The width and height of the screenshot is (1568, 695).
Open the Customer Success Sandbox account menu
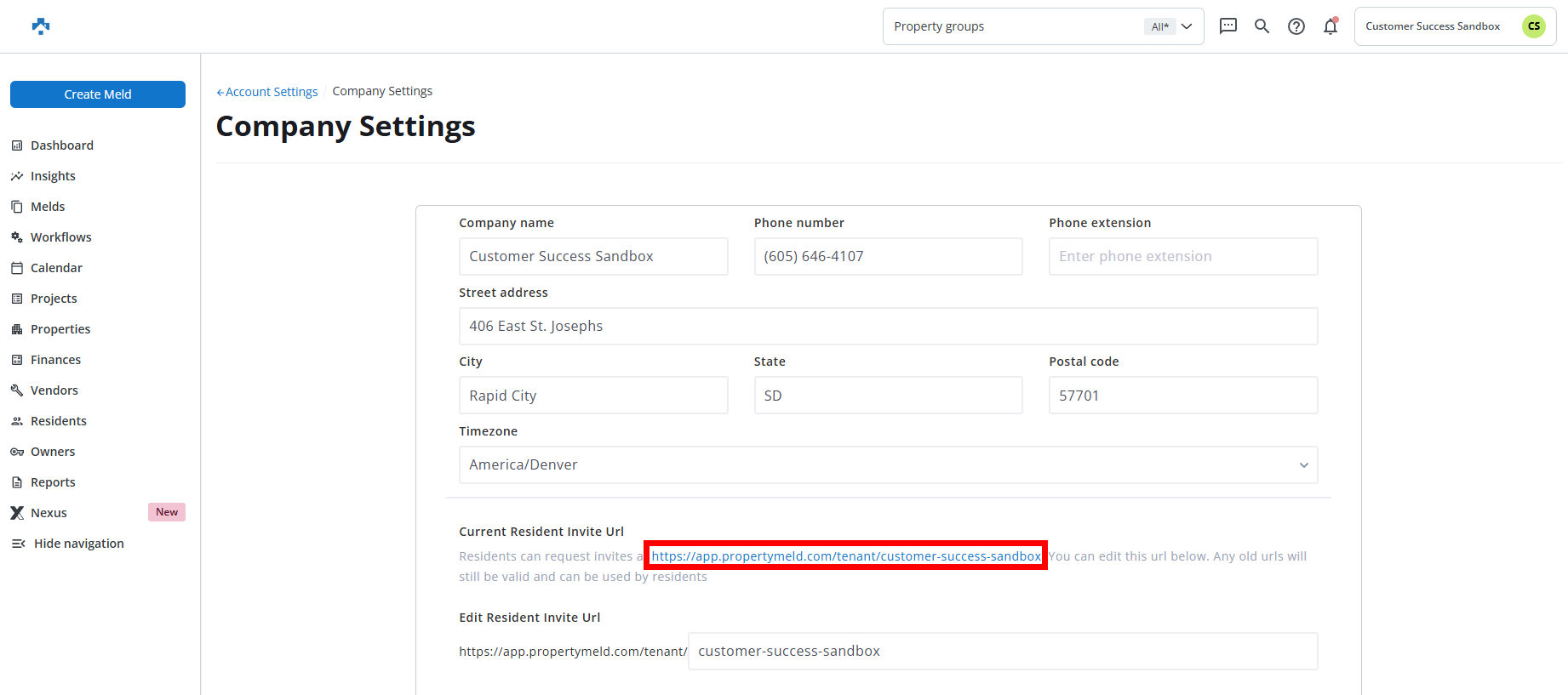click(x=1433, y=26)
